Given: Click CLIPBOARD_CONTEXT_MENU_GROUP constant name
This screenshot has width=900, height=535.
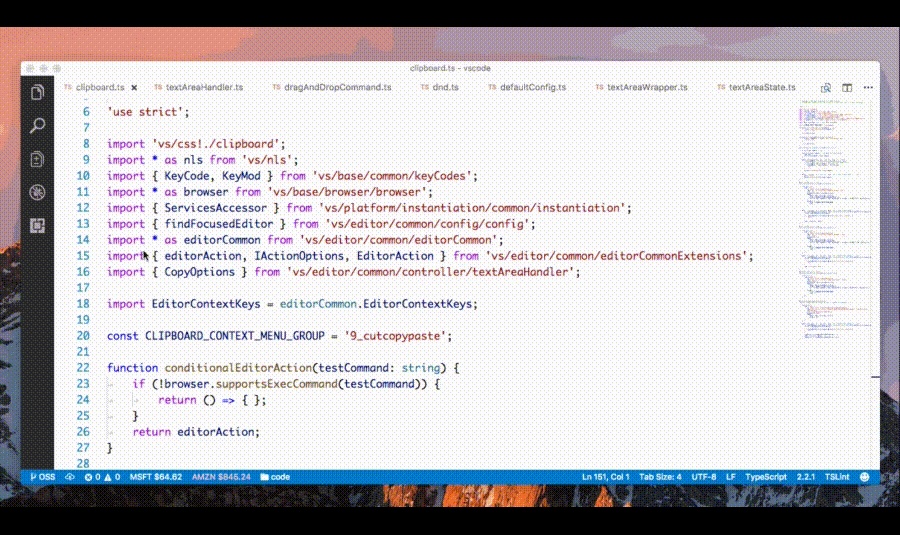Looking at the screenshot, I should pyautogui.click(x=235, y=336).
